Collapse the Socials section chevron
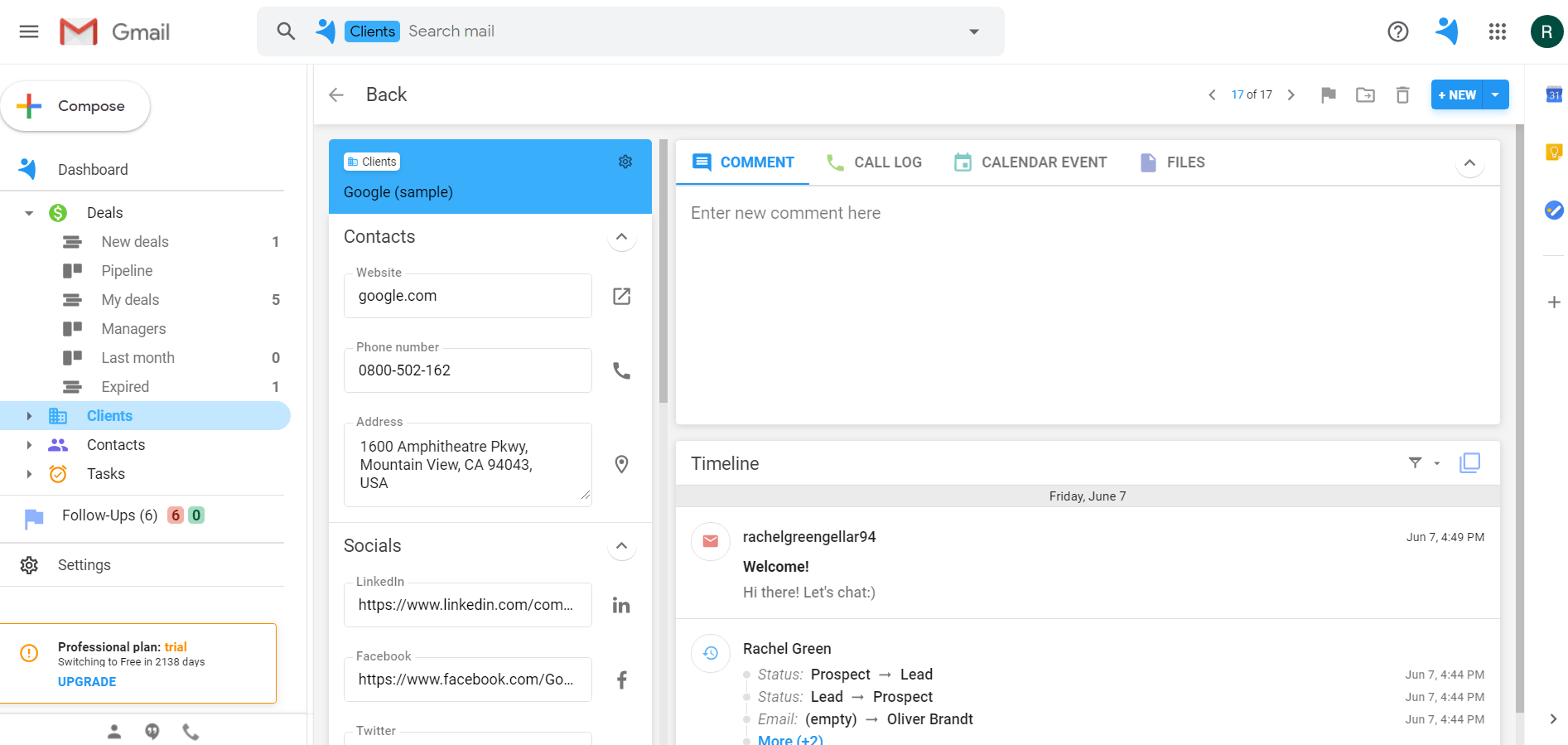This screenshot has height=745, width=1568. pyautogui.click(x=621, y=546)
